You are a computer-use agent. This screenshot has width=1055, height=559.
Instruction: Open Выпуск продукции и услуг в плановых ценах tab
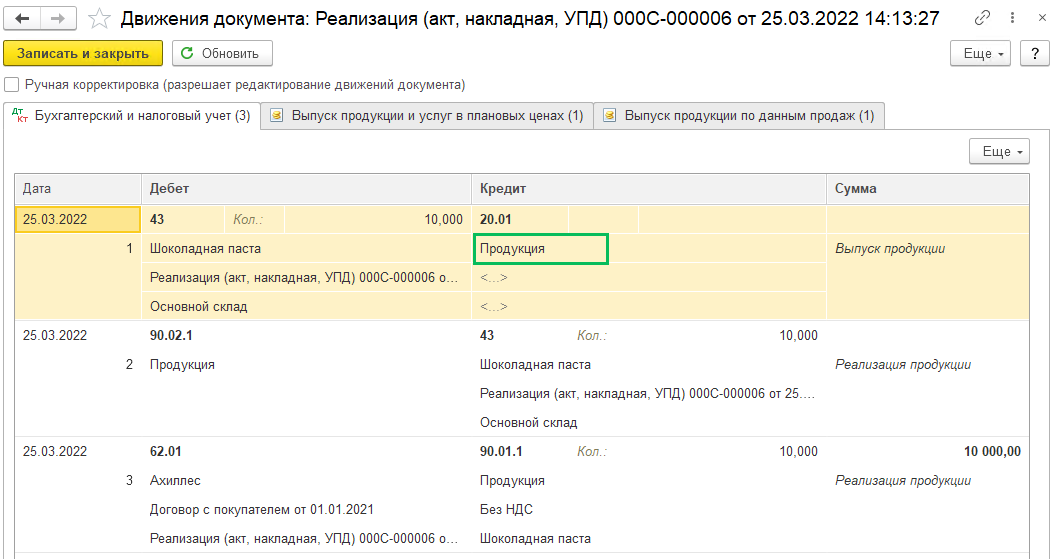(x=427, y=116)
